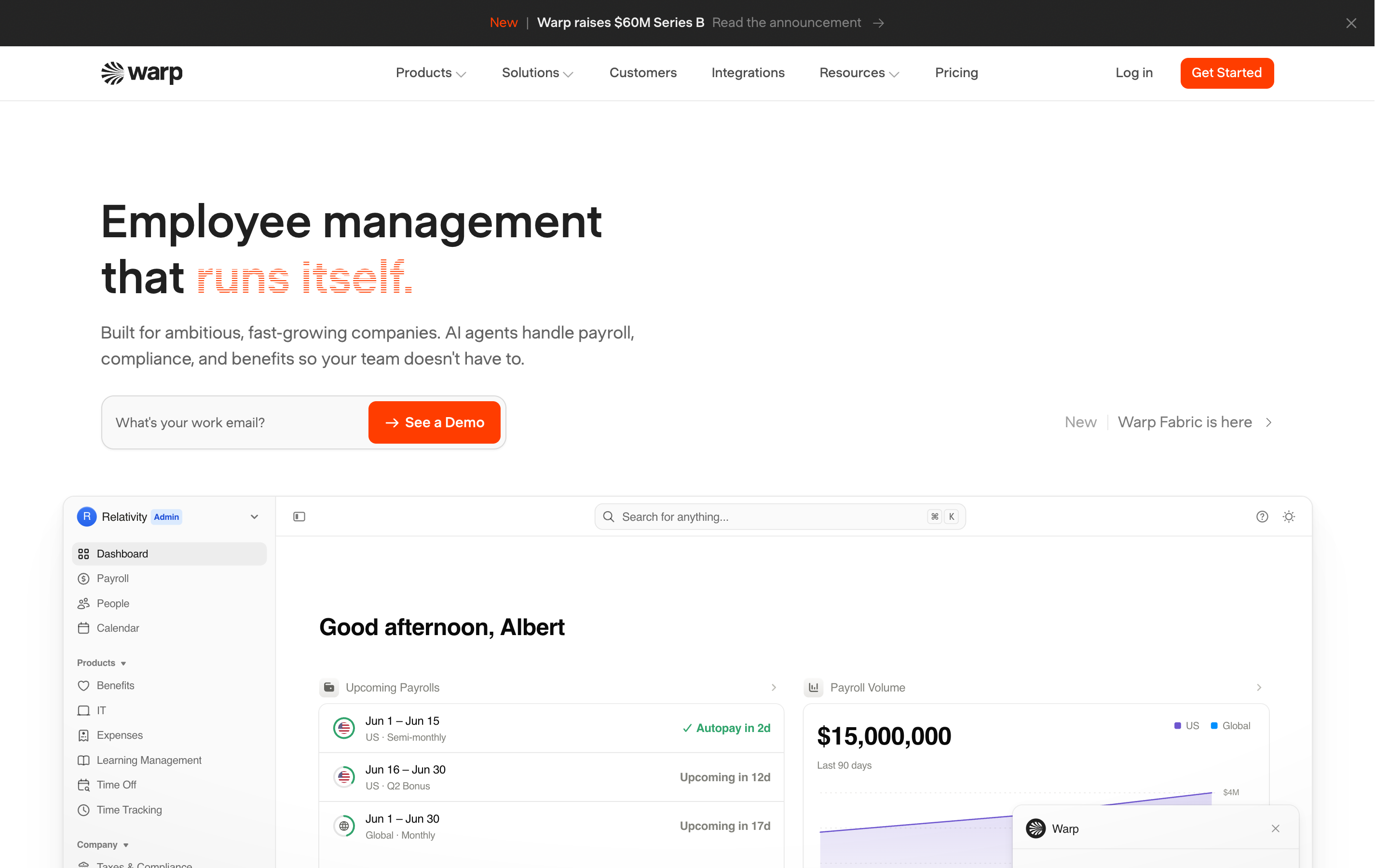Click the Log in link
Image resolution: width=1389 pixels, height=868 pixels.
click(x=1133, y=73)
